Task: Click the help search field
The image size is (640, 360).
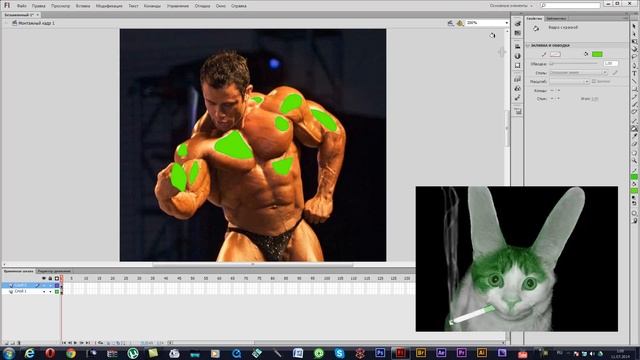Action: point(570,5)
